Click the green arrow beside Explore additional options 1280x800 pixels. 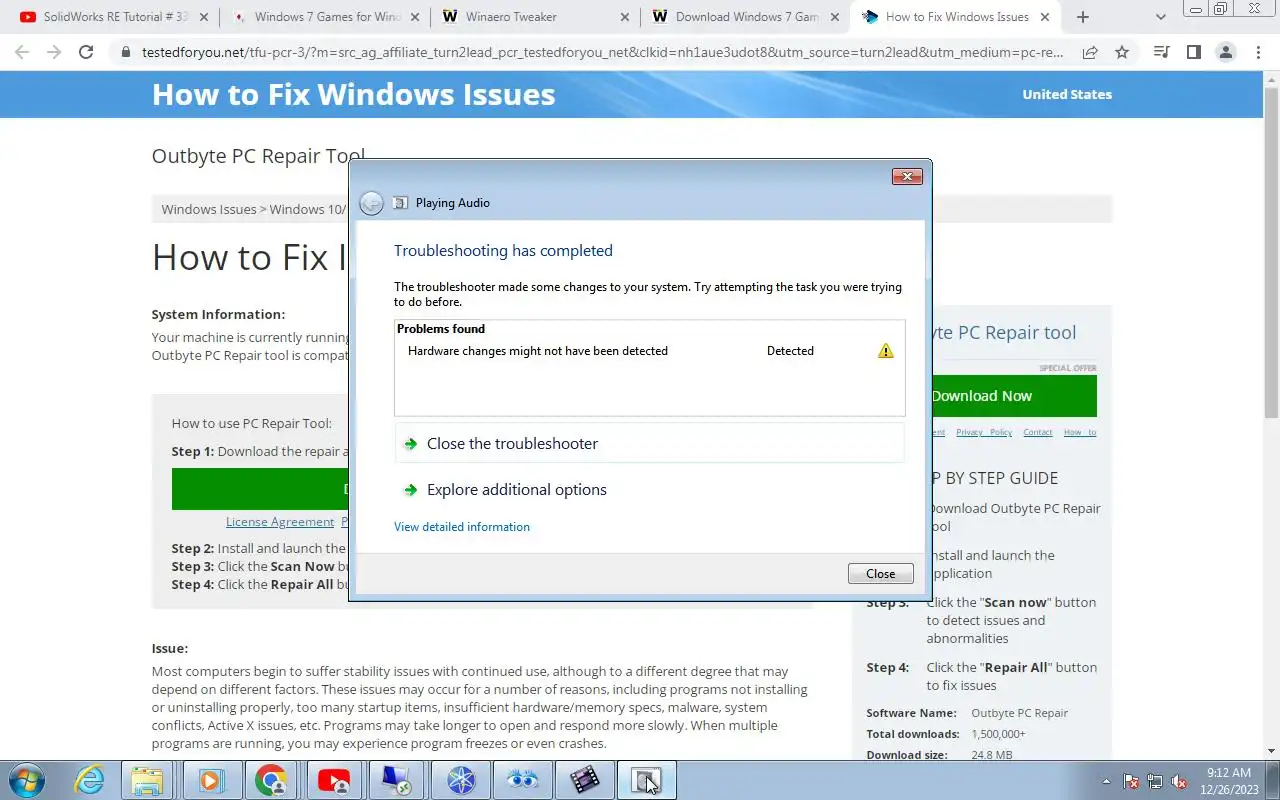410,490
